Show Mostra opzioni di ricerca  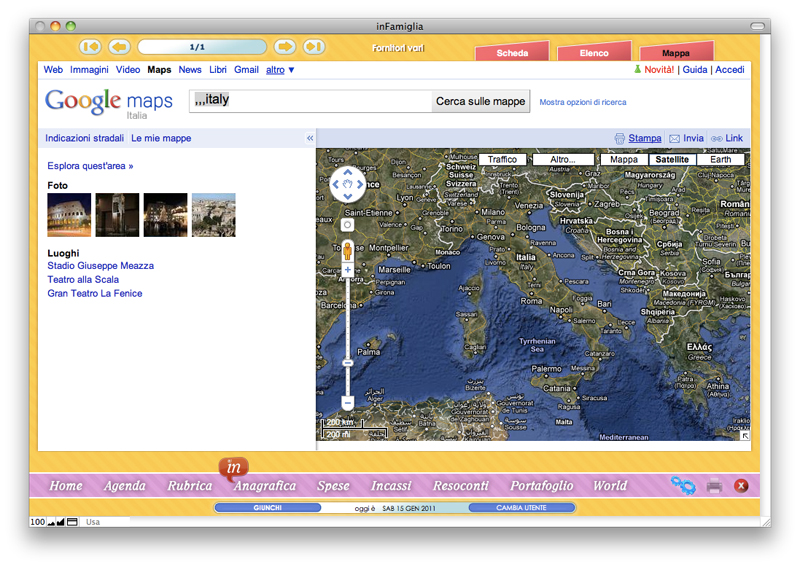tap(583, 102)
